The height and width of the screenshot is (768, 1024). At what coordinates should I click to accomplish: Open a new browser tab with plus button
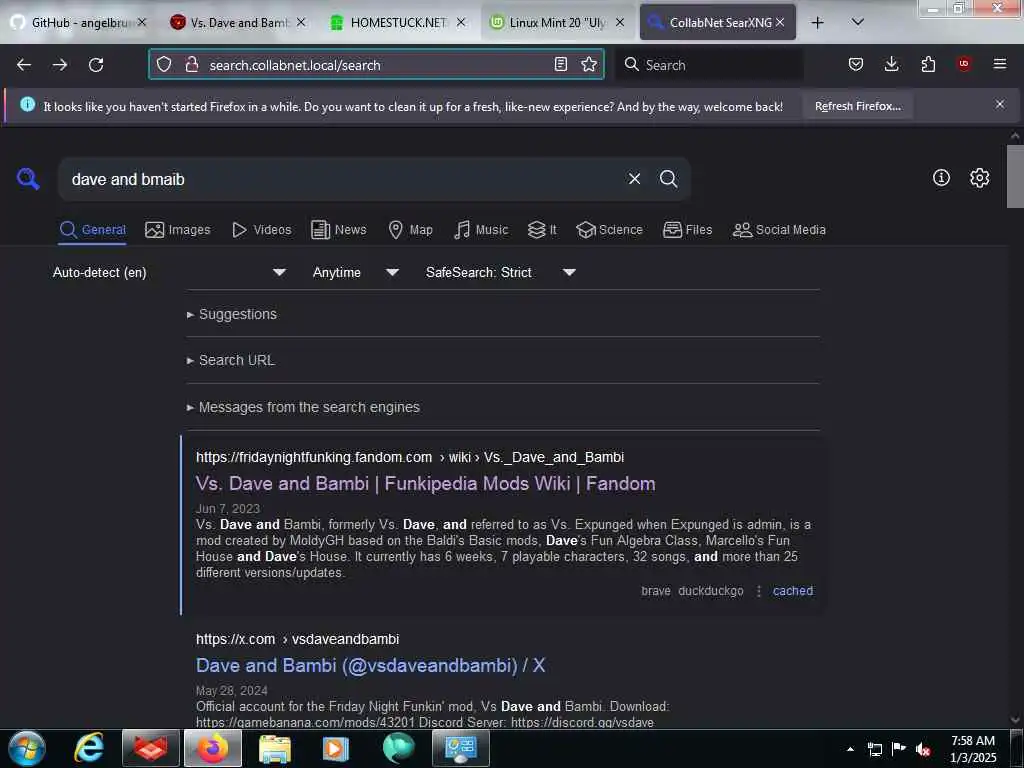point(817,22)
